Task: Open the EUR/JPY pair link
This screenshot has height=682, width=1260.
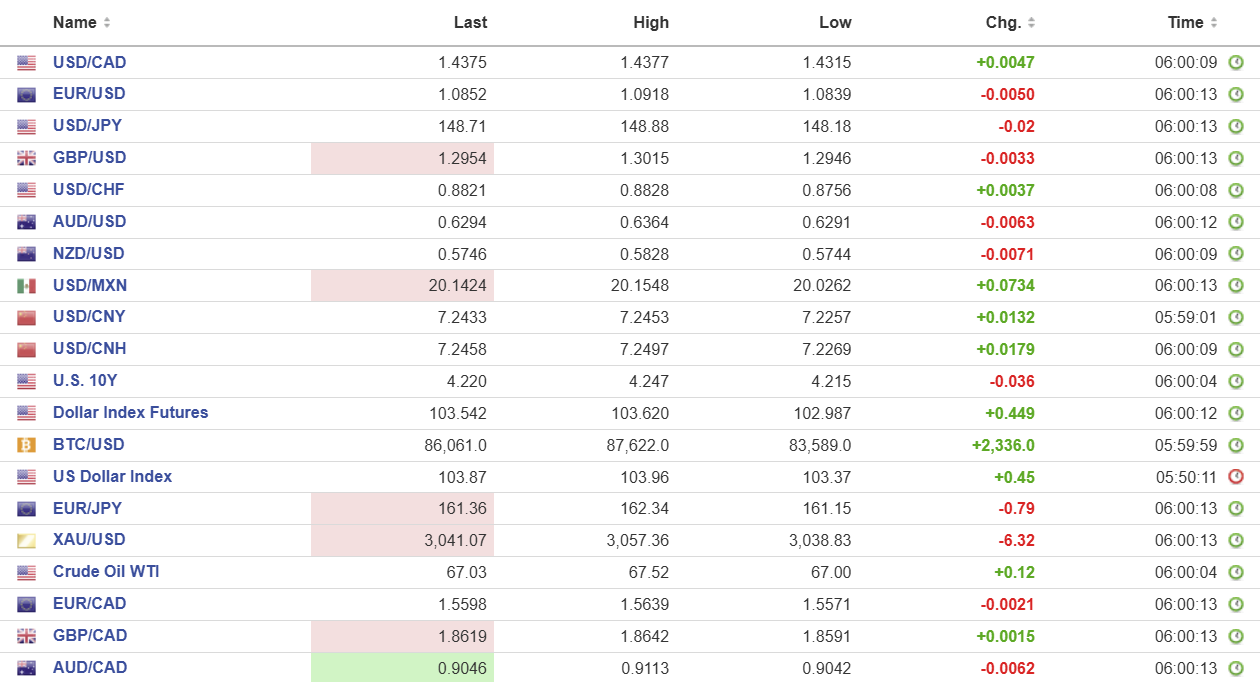Action: (87, 508)
